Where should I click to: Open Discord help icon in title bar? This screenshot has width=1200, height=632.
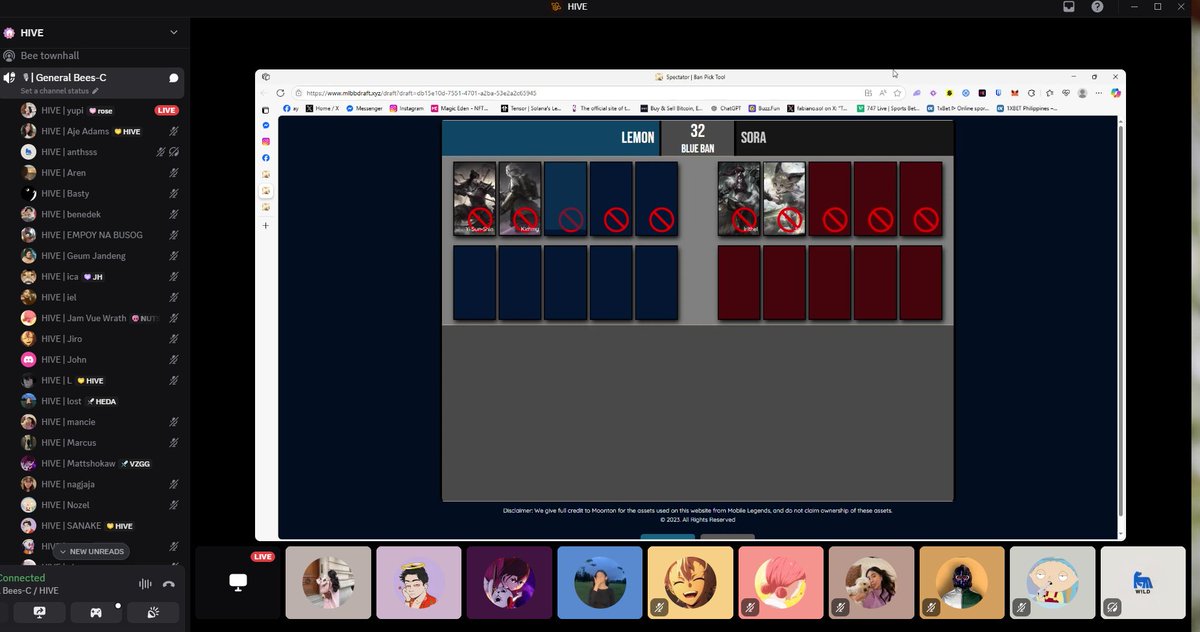click(x=1097, y=7)
